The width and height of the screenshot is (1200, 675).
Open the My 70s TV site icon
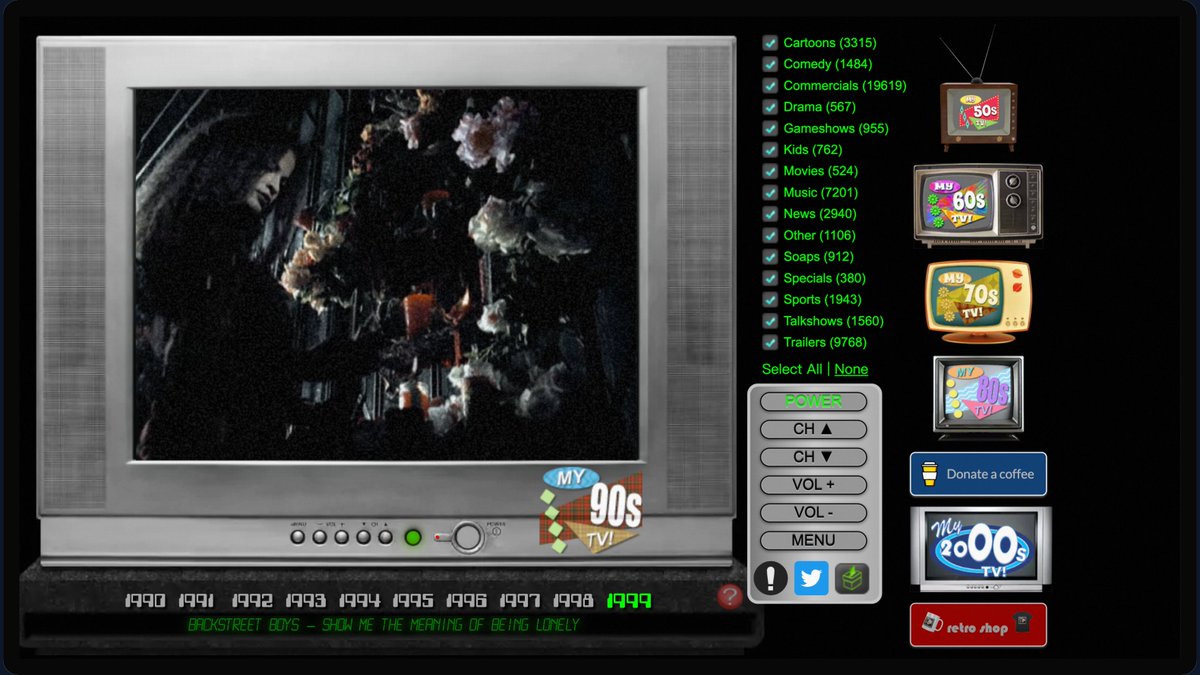point(978,301)
